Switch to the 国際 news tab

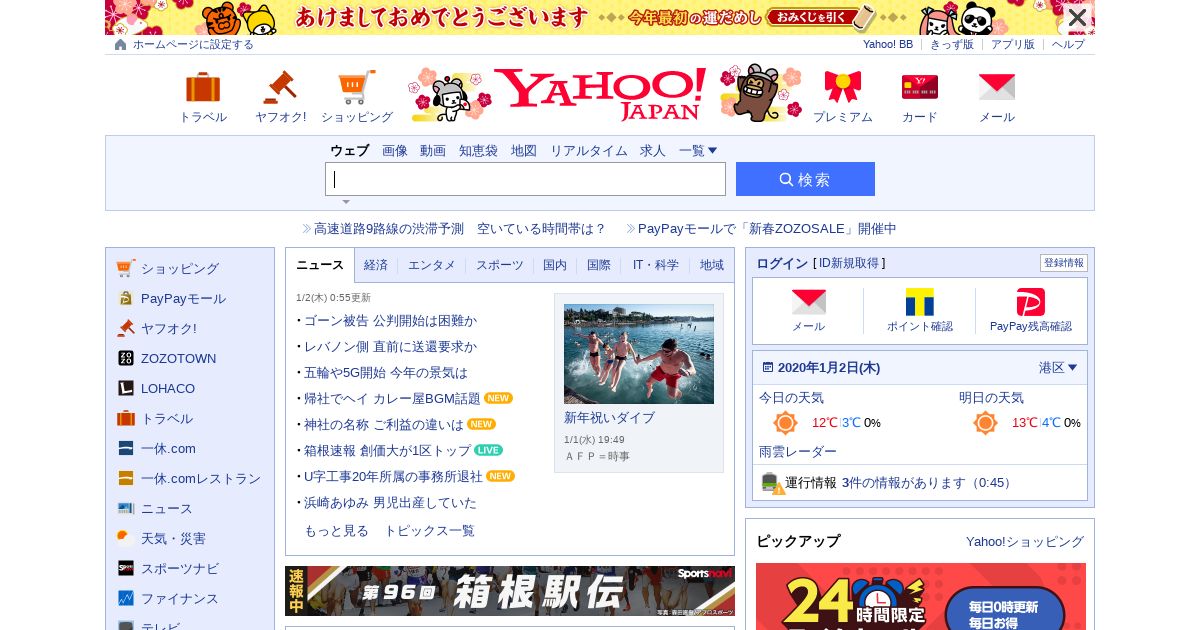[x=599, y=265]
